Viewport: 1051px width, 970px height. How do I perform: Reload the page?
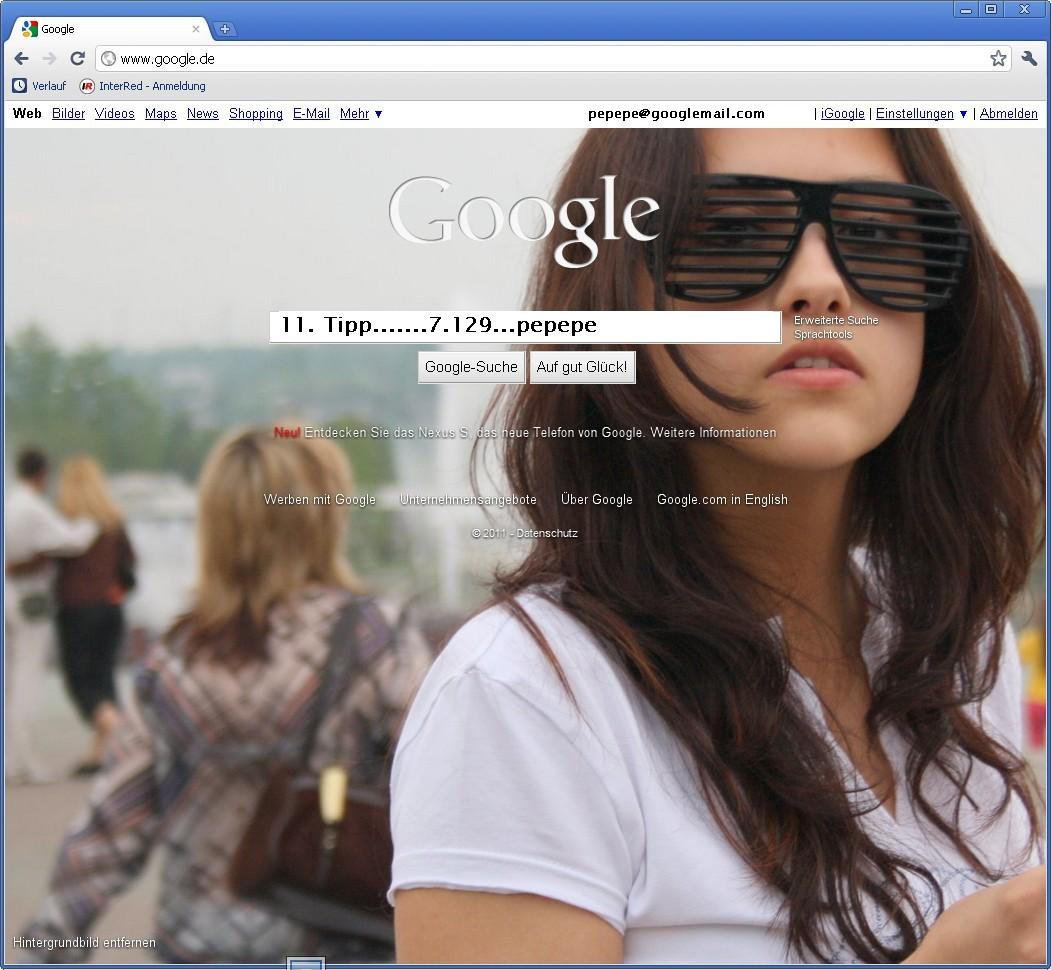(78, 59)
